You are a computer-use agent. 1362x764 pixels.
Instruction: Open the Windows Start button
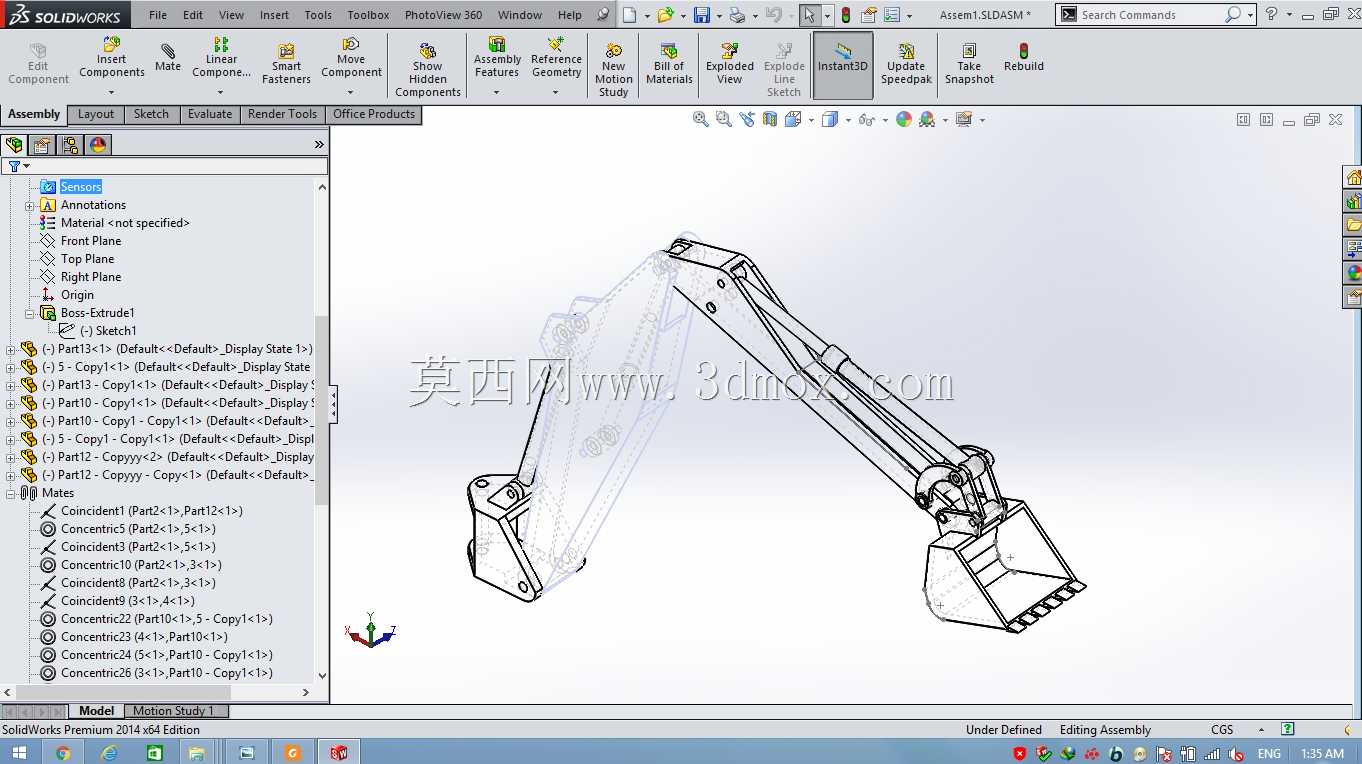[x=18, y=753]
